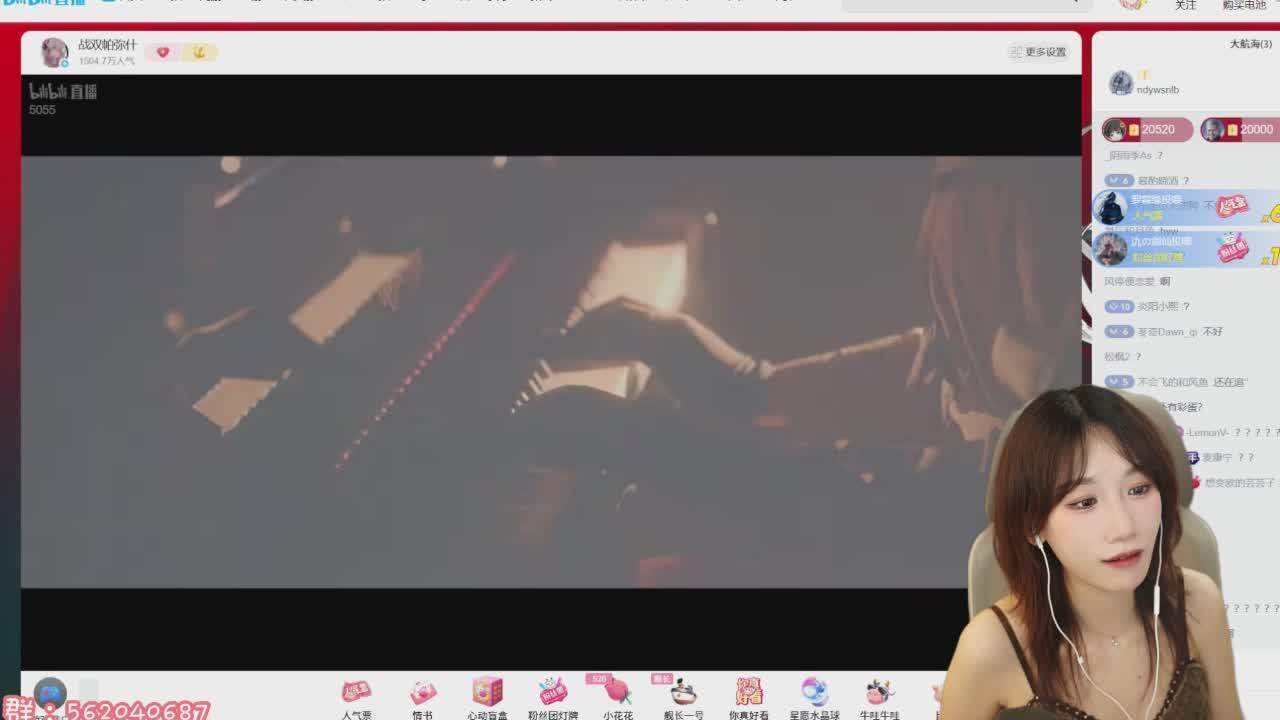Click the gold anchor badge beside streamer name

(199, 52)
